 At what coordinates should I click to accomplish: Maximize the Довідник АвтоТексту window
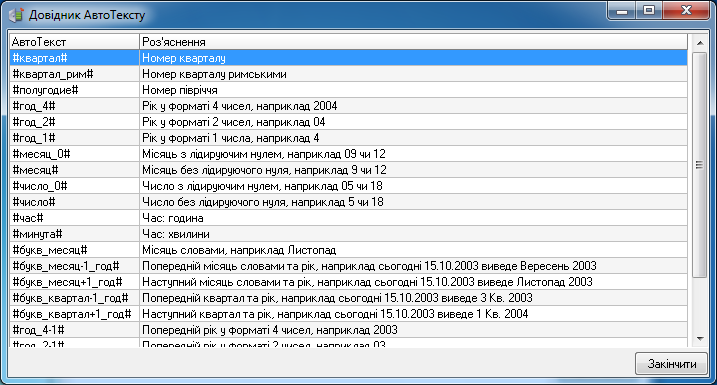[649, 11]
